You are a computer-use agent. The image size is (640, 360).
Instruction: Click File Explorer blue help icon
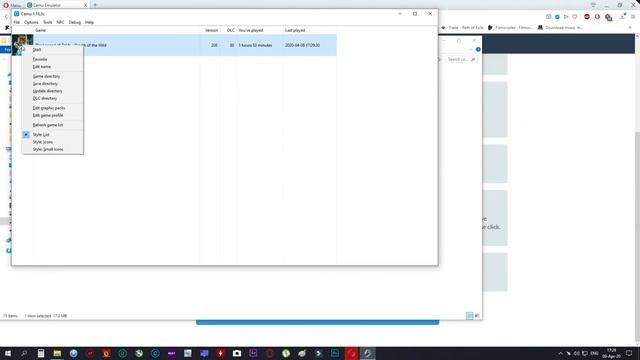click(x=478, y=49)
